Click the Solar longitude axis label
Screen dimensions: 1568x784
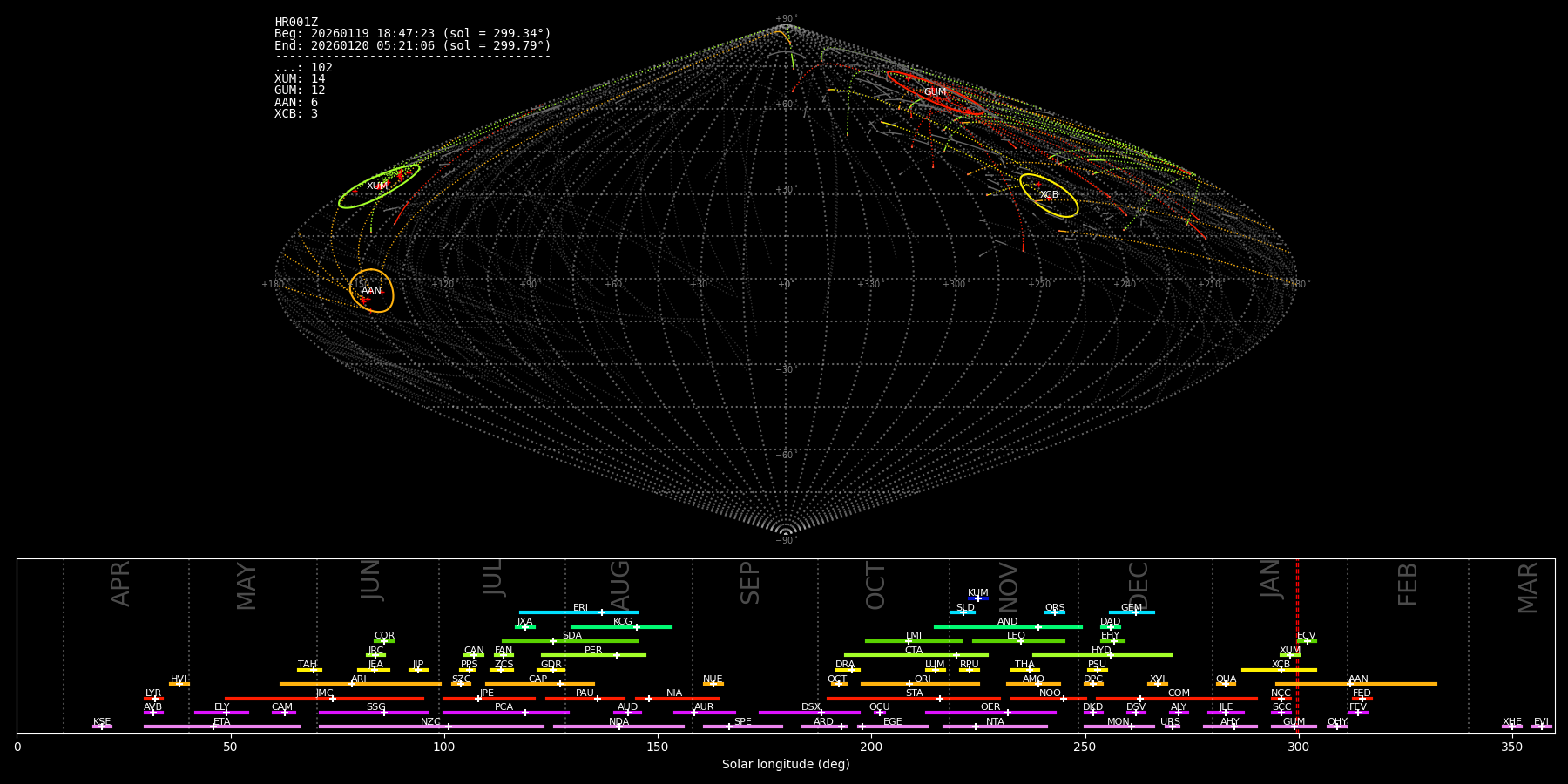coord(786,764)
